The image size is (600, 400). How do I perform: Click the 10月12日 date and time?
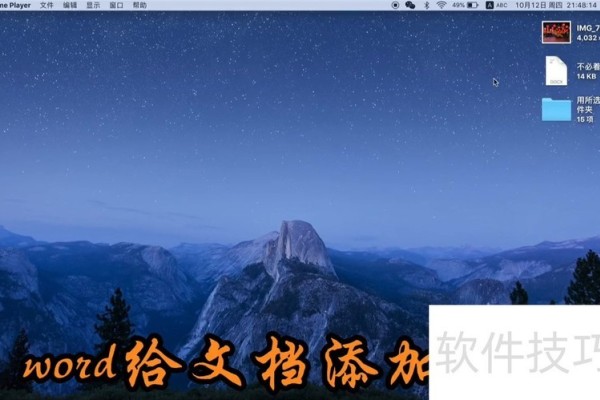click(556, 5)
